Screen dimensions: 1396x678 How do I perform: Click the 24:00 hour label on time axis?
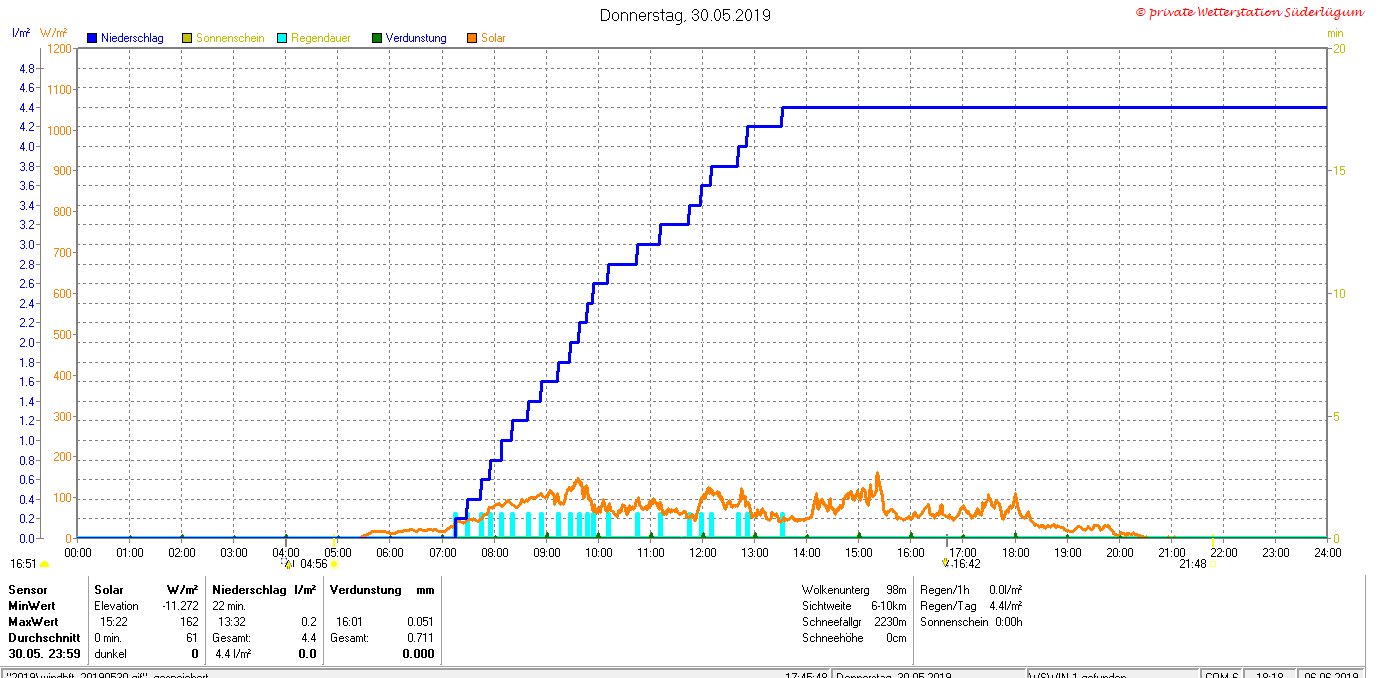click(1327, 552)
